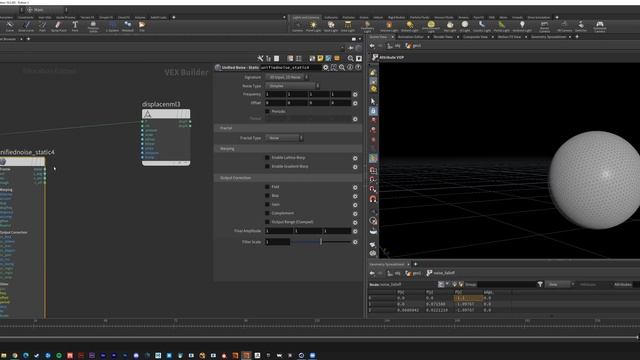Open Final Amplitude parameter gear menu
Screen dimensions: 640x360
tap(355, 231)
